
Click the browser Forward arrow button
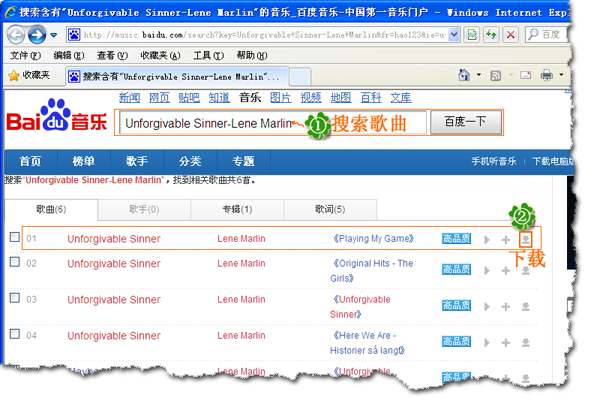(x=37, y=35)
